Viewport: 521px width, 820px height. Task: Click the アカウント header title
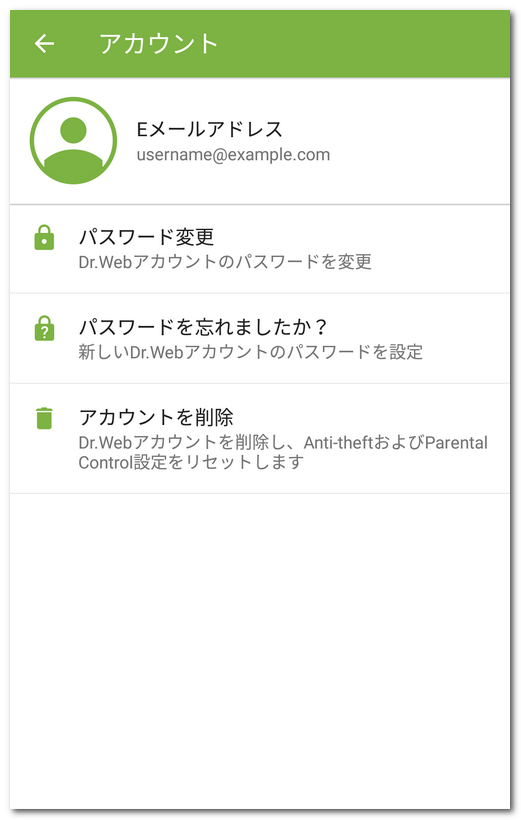point(158,43)
